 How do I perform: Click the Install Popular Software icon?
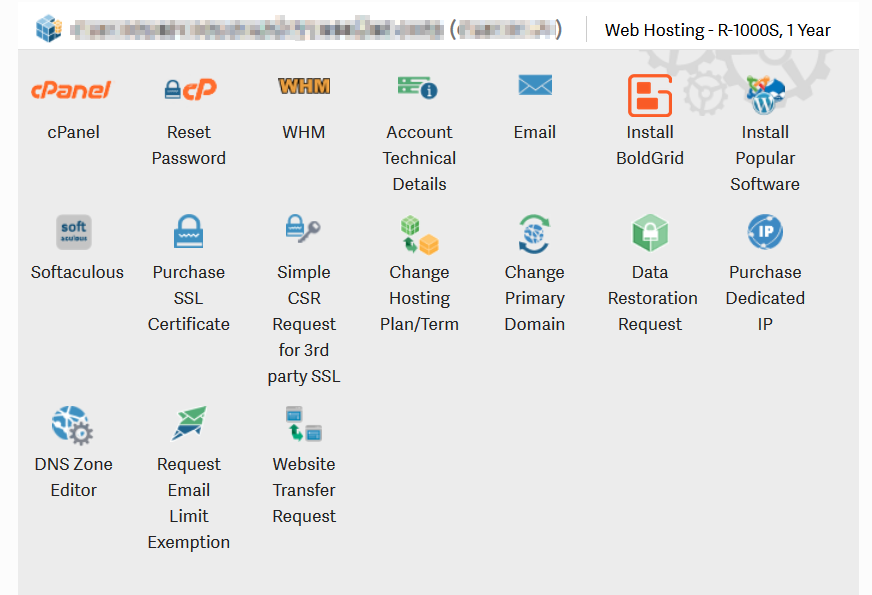(x=765, y=95)
